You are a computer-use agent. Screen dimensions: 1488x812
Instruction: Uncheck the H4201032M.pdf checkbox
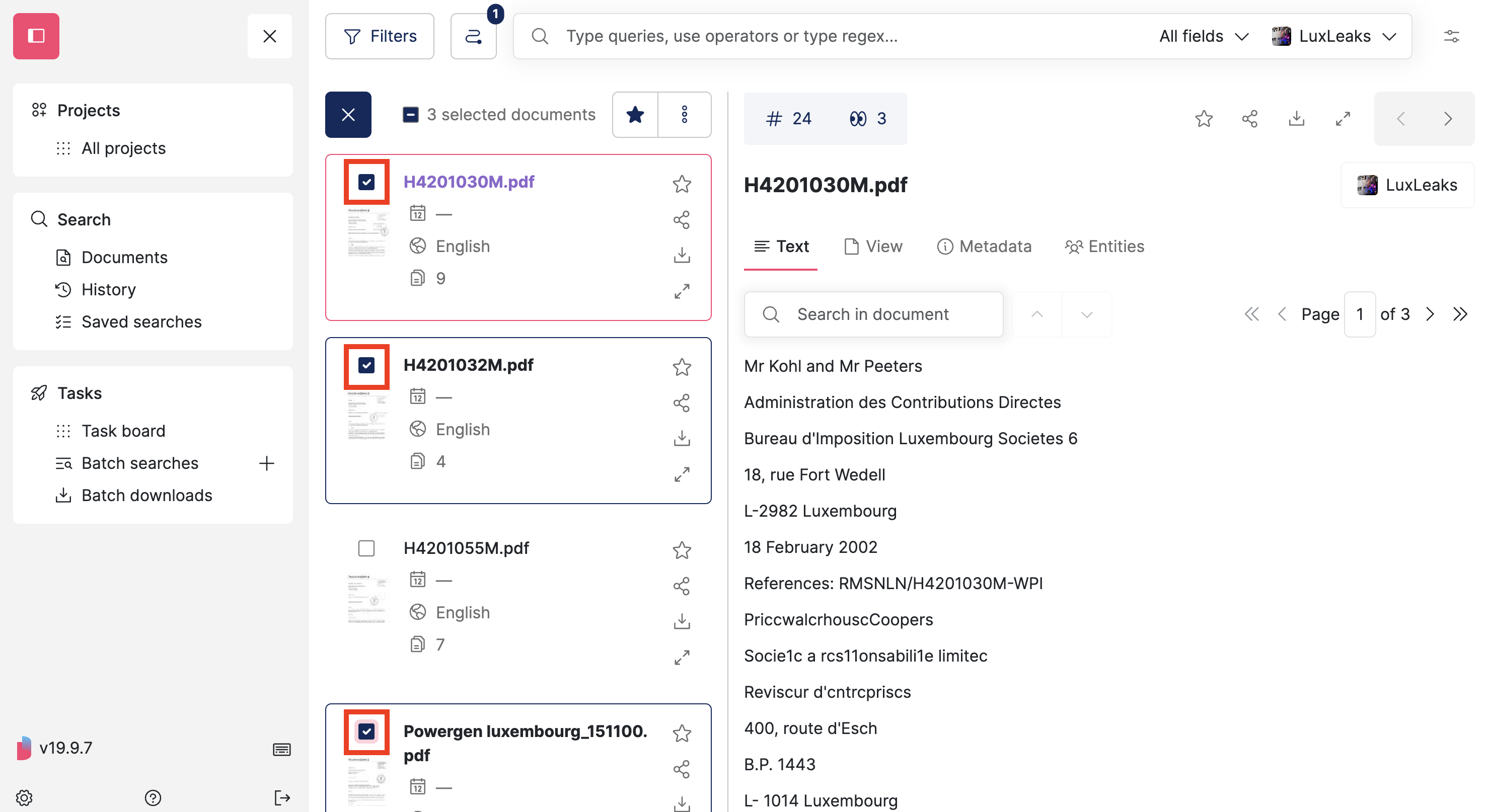click(x=366, y=365)
